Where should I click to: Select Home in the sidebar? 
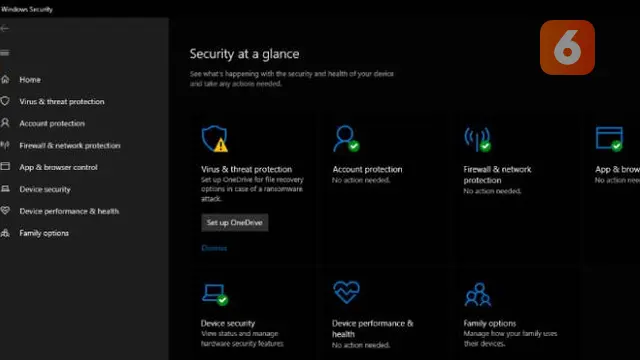tap(30, 80)
